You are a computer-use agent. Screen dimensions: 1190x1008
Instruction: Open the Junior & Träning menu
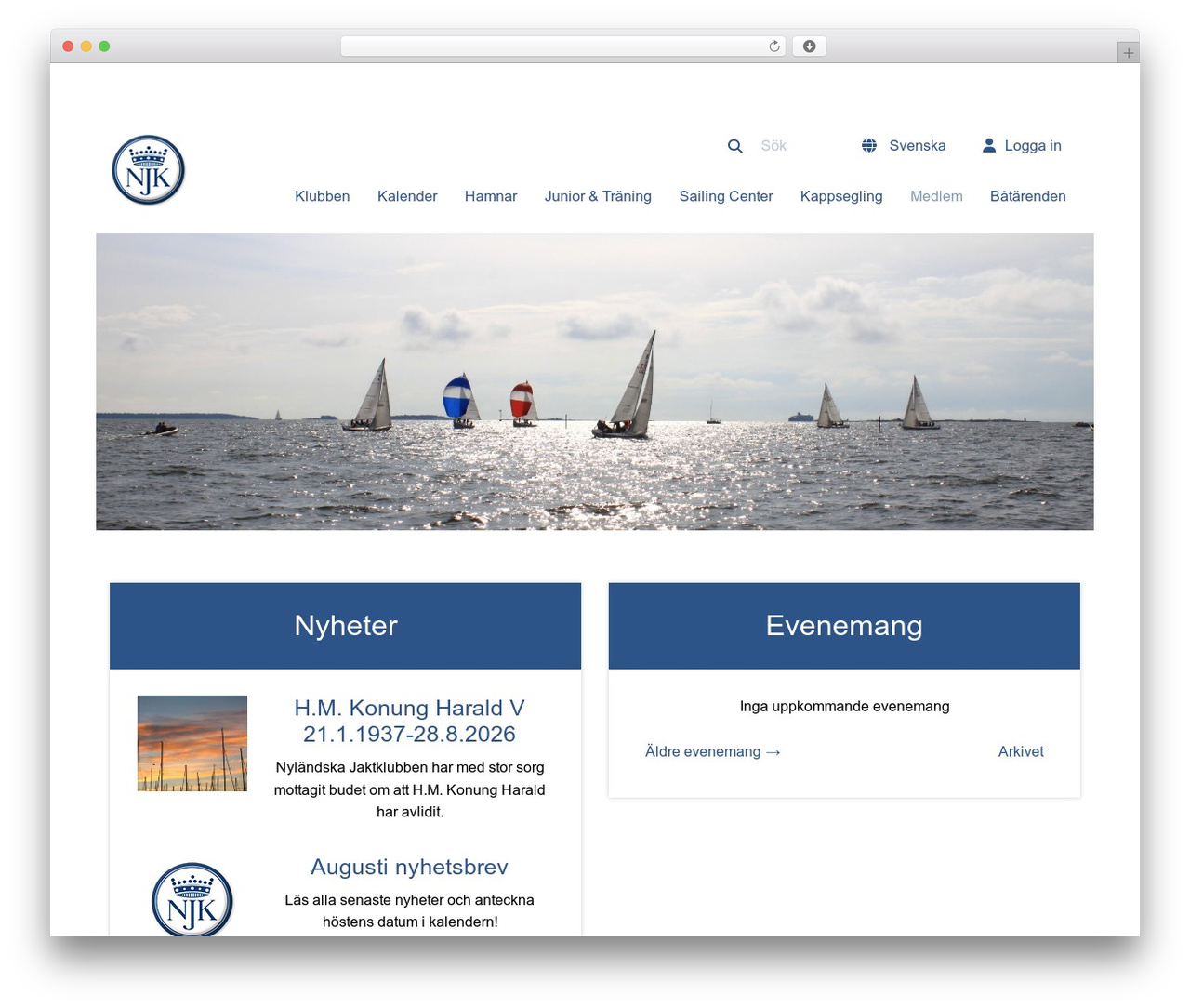pyautogui.click(x=598, y=196)
